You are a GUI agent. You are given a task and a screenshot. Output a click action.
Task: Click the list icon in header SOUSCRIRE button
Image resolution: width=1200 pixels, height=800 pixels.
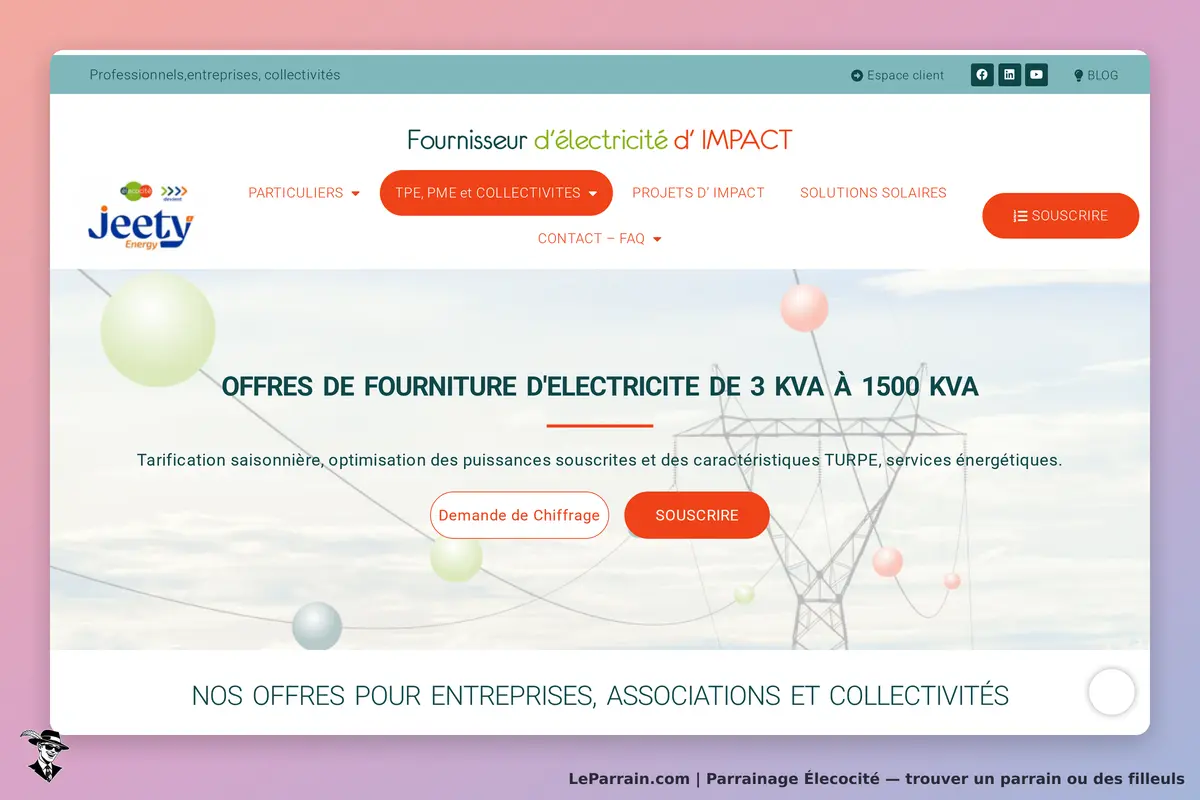tap(1020, 216)
